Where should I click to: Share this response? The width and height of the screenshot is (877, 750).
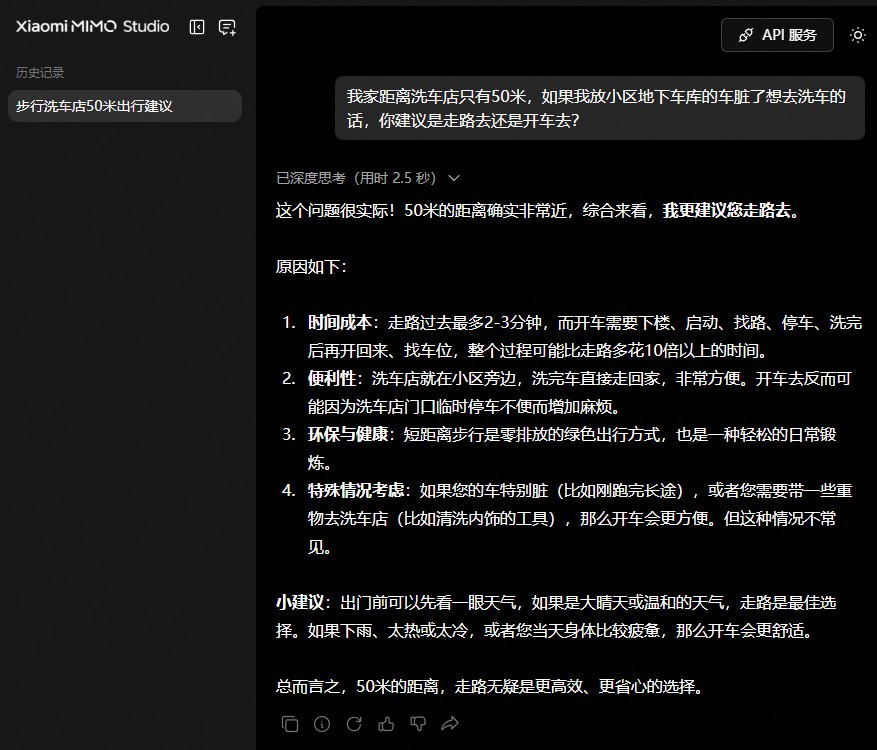click(450, 723)
